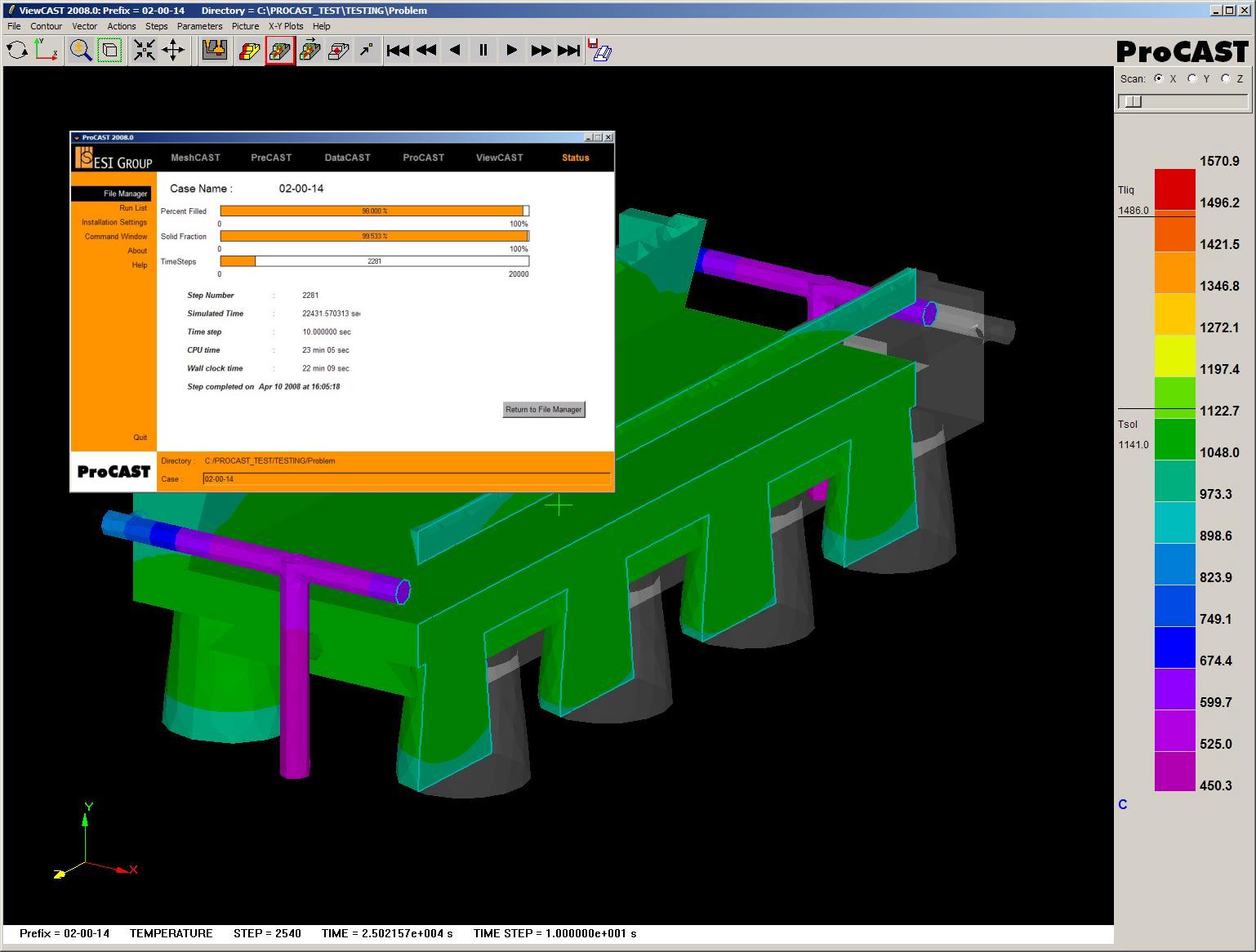The image size is (1256, 952).
Task: Switch to ProCAST tab in manager window
Action: point(423,158)
